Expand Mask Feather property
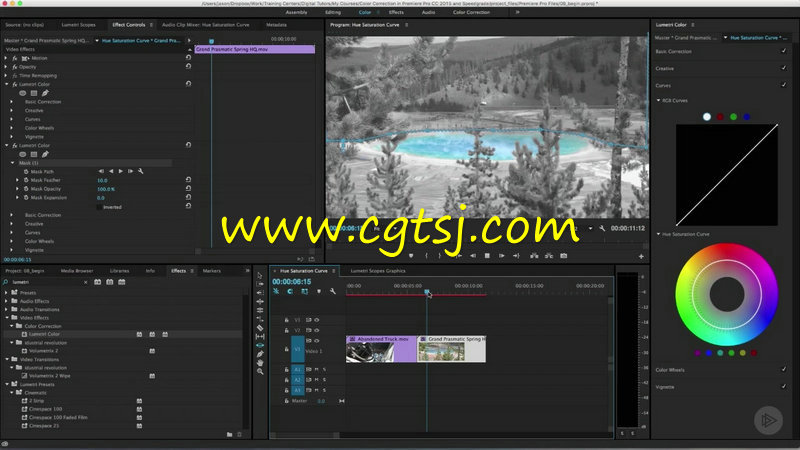The width and height of the screenshot is (800, 450). tap(17, 180)
